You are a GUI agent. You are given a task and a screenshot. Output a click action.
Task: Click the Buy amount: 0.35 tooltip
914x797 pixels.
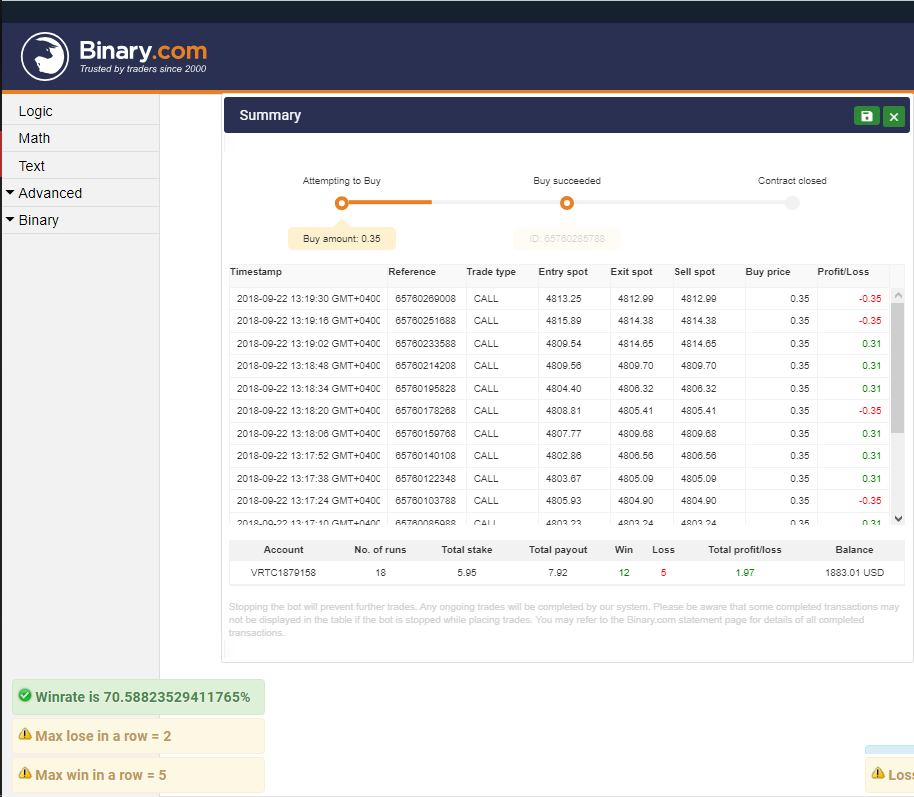[342, 238]
